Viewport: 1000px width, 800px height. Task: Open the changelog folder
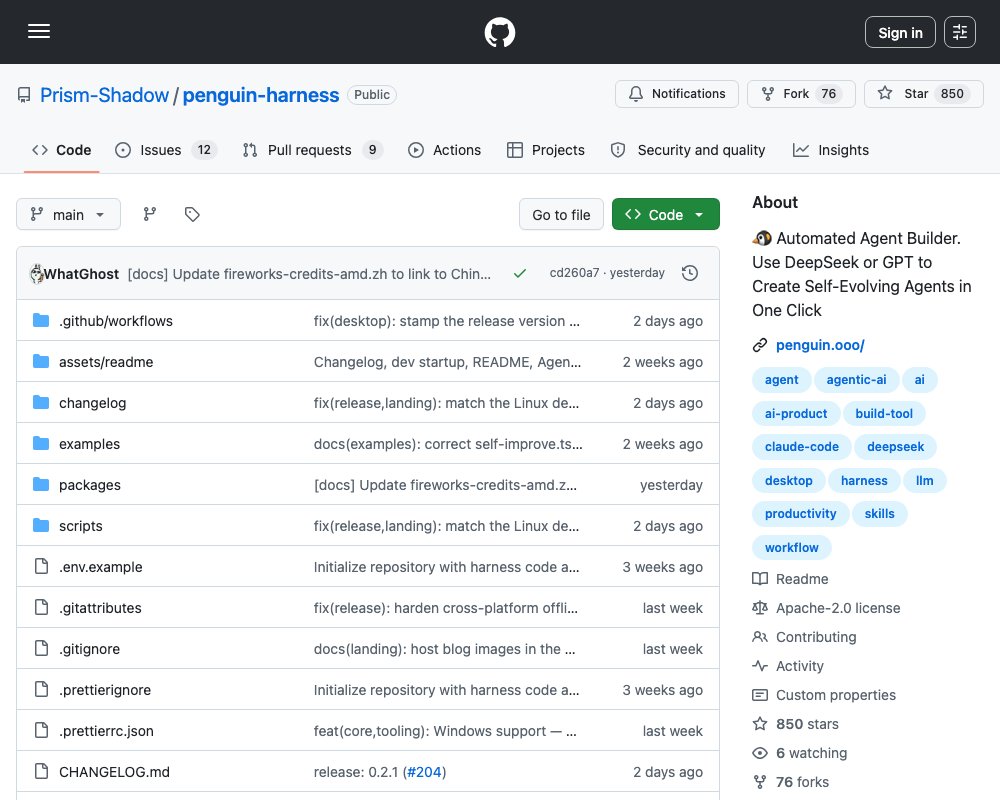pyautogui.click(x=92, y=403)
